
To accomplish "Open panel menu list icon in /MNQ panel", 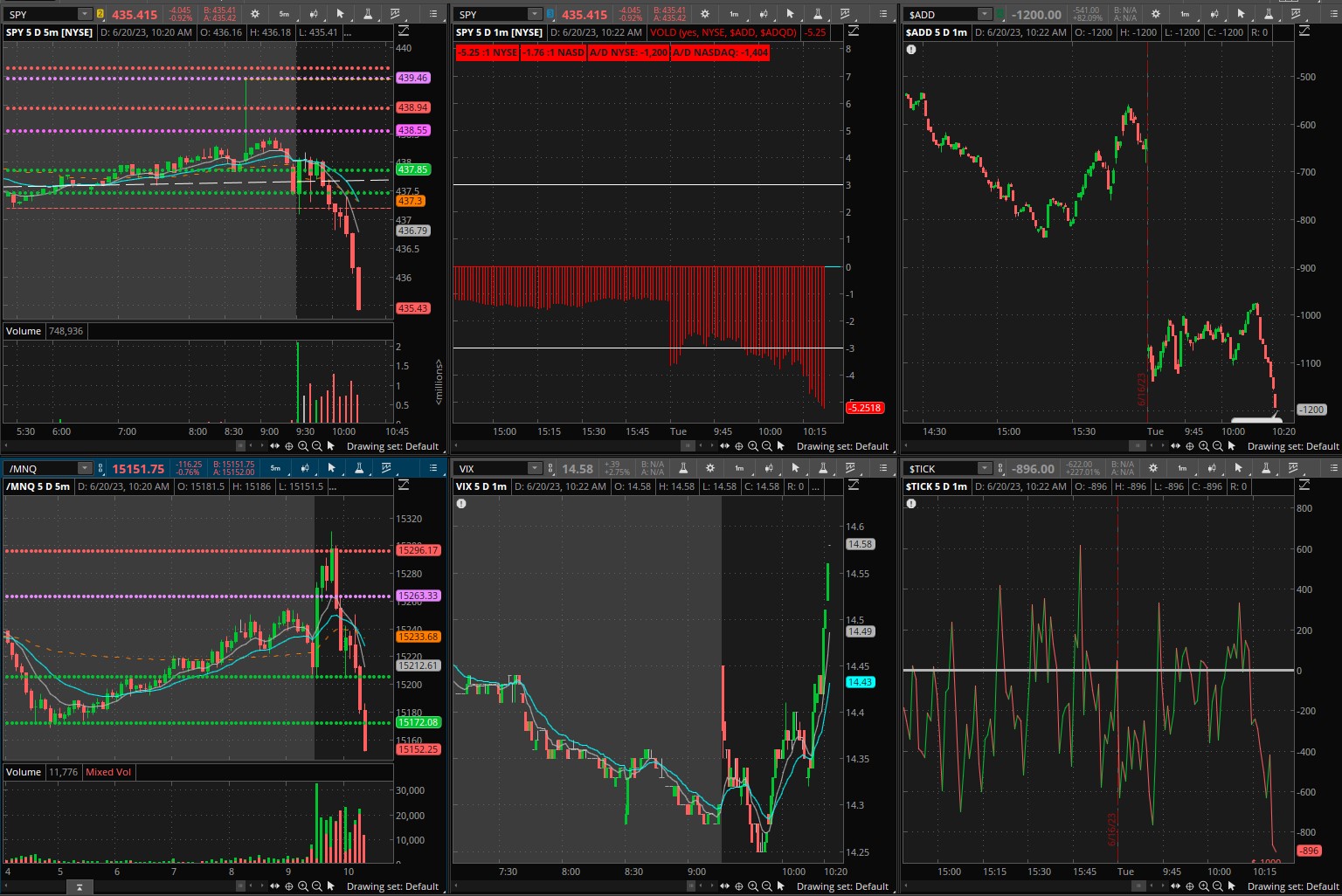I will [x=433, y=468].
